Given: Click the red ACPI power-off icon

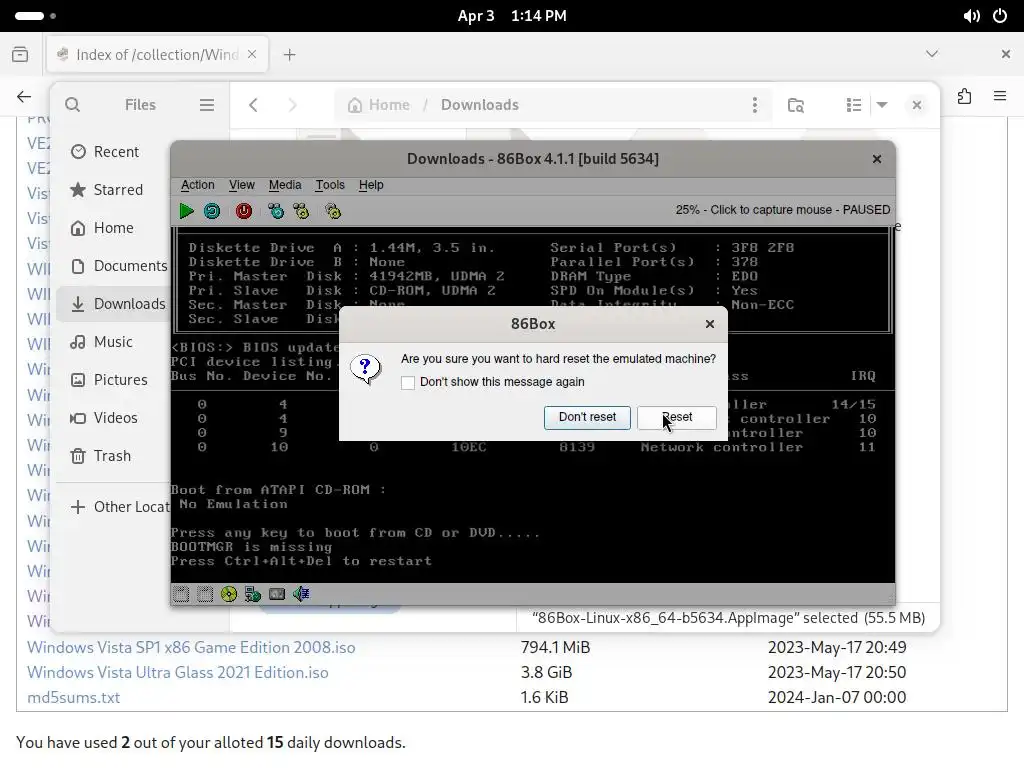Looking at the screenshot, I should [244, 211].
